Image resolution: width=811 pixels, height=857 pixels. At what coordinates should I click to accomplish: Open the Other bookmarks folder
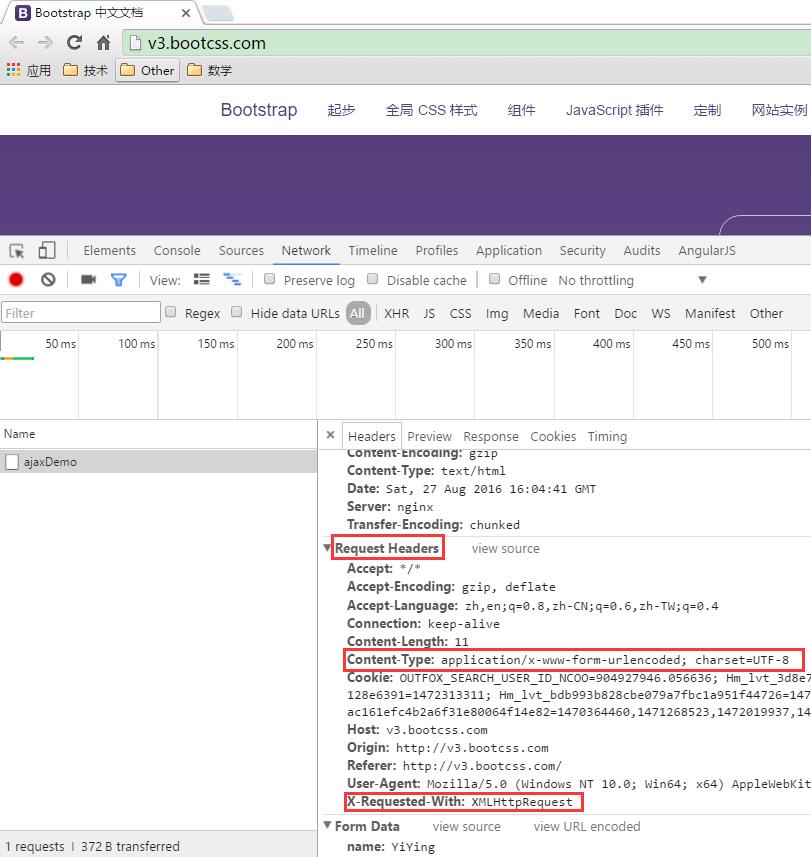pyautogui.click(x=147, y=71)
